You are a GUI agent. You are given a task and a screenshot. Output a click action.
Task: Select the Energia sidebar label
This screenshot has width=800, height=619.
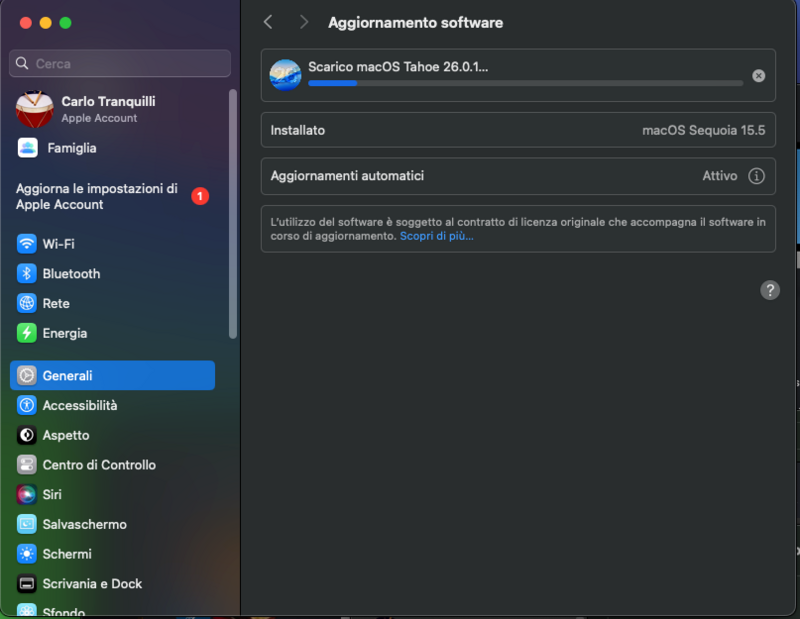[x=65, y=333]
